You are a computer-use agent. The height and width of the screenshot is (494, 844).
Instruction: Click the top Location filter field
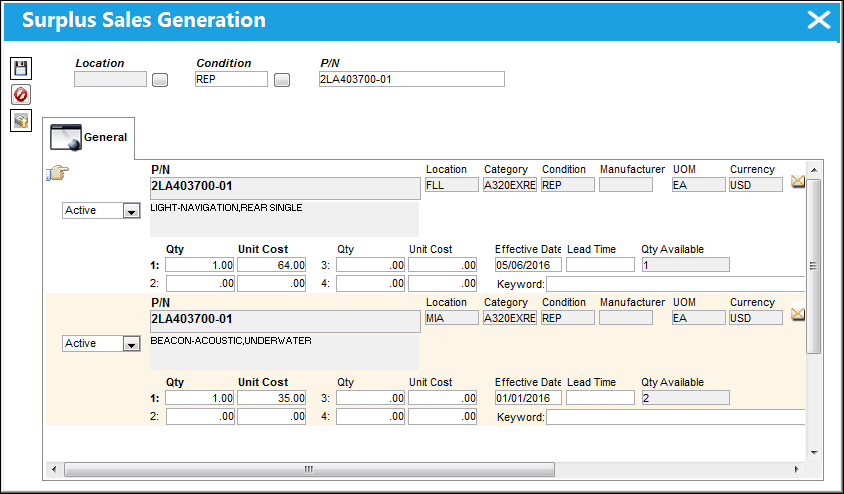point(110,79)
